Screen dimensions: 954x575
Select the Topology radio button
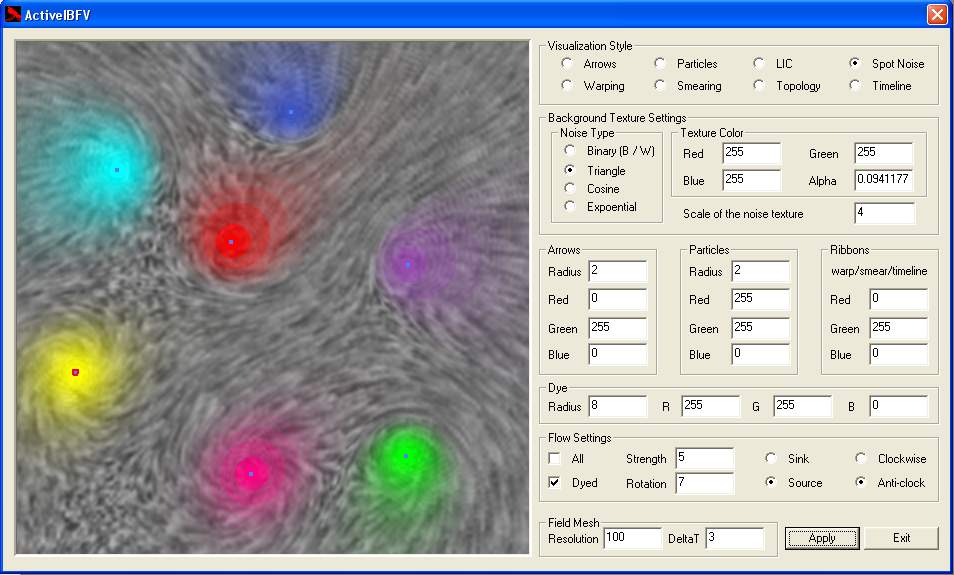(760, 86)
